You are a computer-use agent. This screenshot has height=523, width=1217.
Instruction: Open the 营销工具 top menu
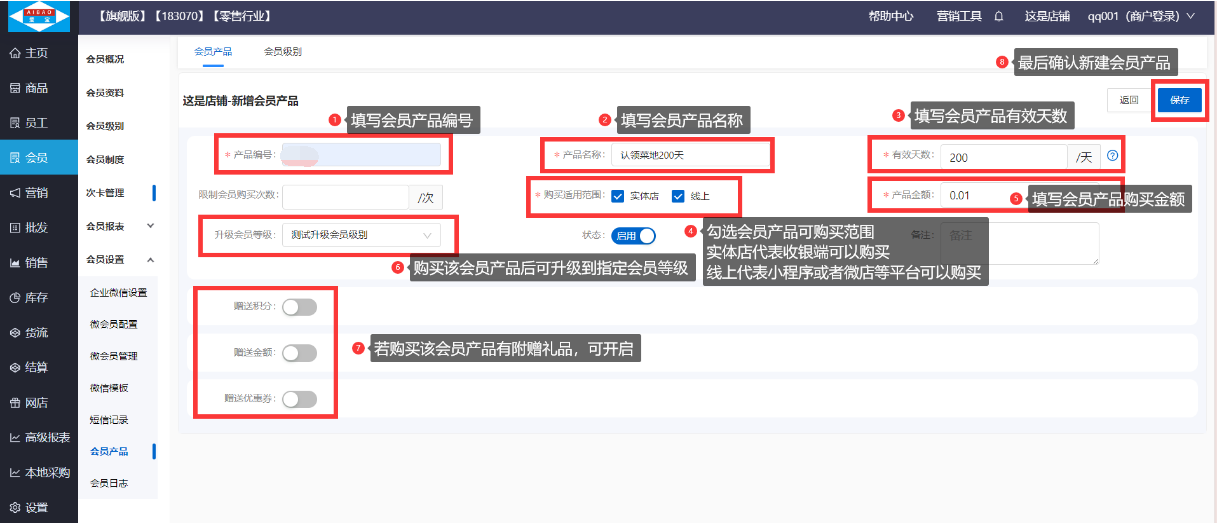[959, 17]
